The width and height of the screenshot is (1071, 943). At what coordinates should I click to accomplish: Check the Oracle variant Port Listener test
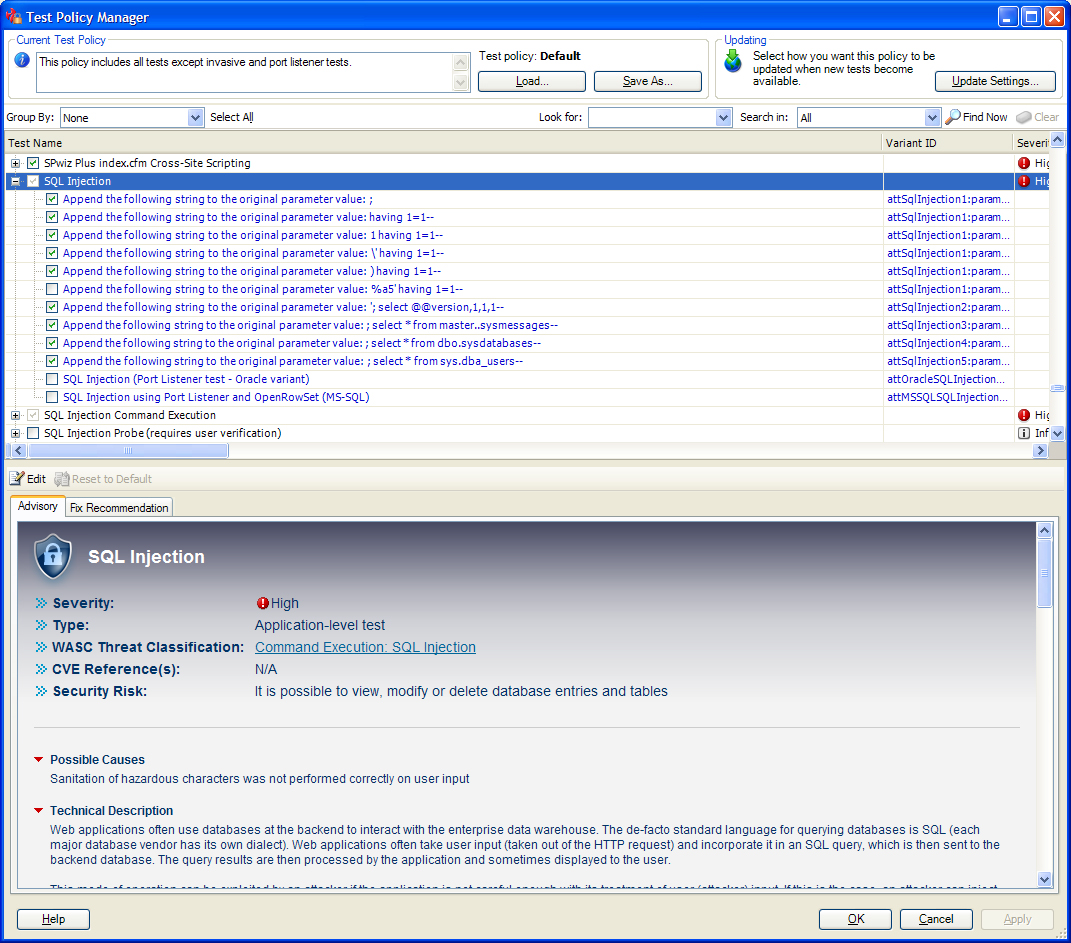[52, 379]
